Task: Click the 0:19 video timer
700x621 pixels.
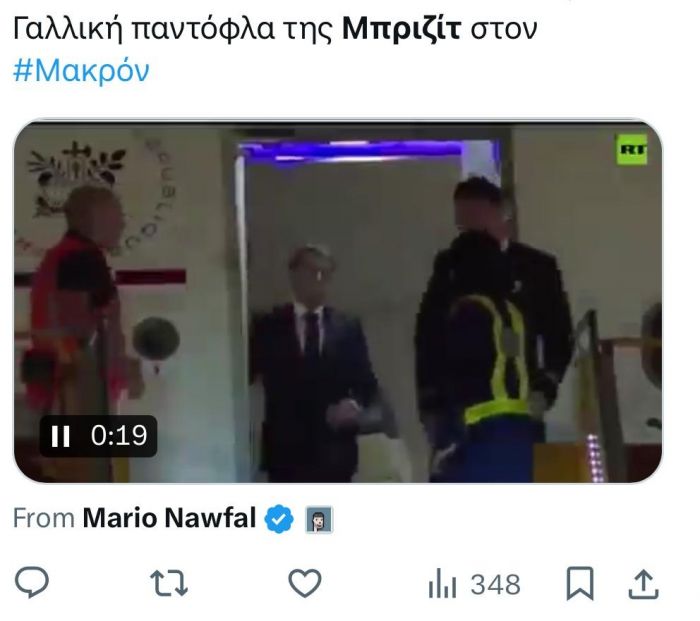Action: click(x=119, y=436)
